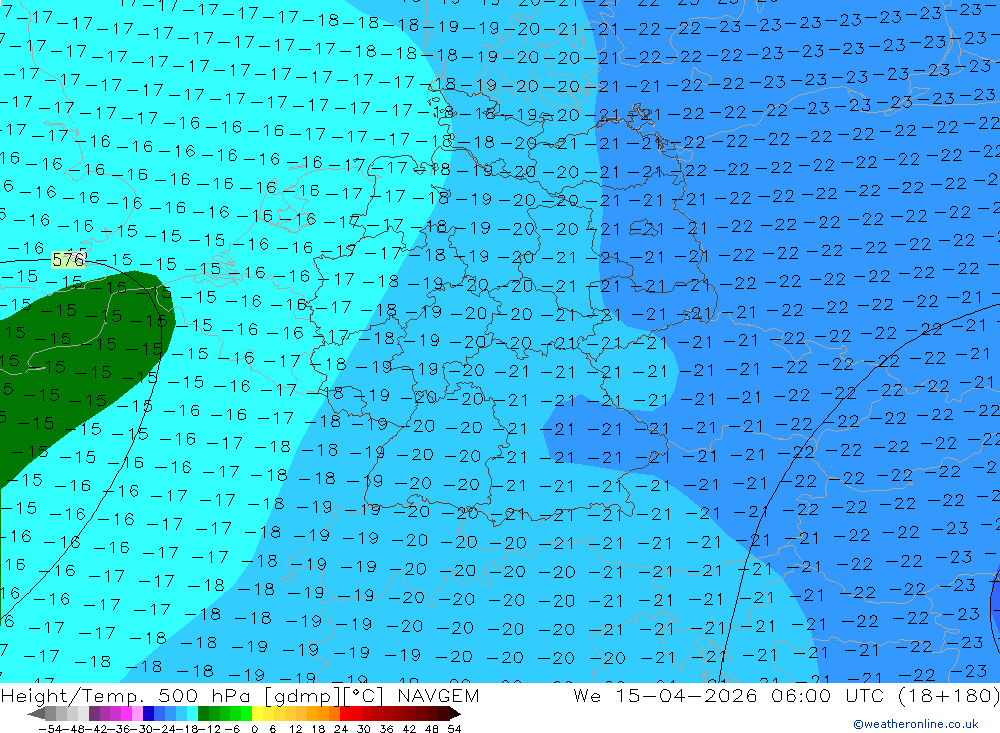The height and width of the screenshot is (733, 1000).
Task: Click the '-54' legend scale label
Action: coord(50,729)
